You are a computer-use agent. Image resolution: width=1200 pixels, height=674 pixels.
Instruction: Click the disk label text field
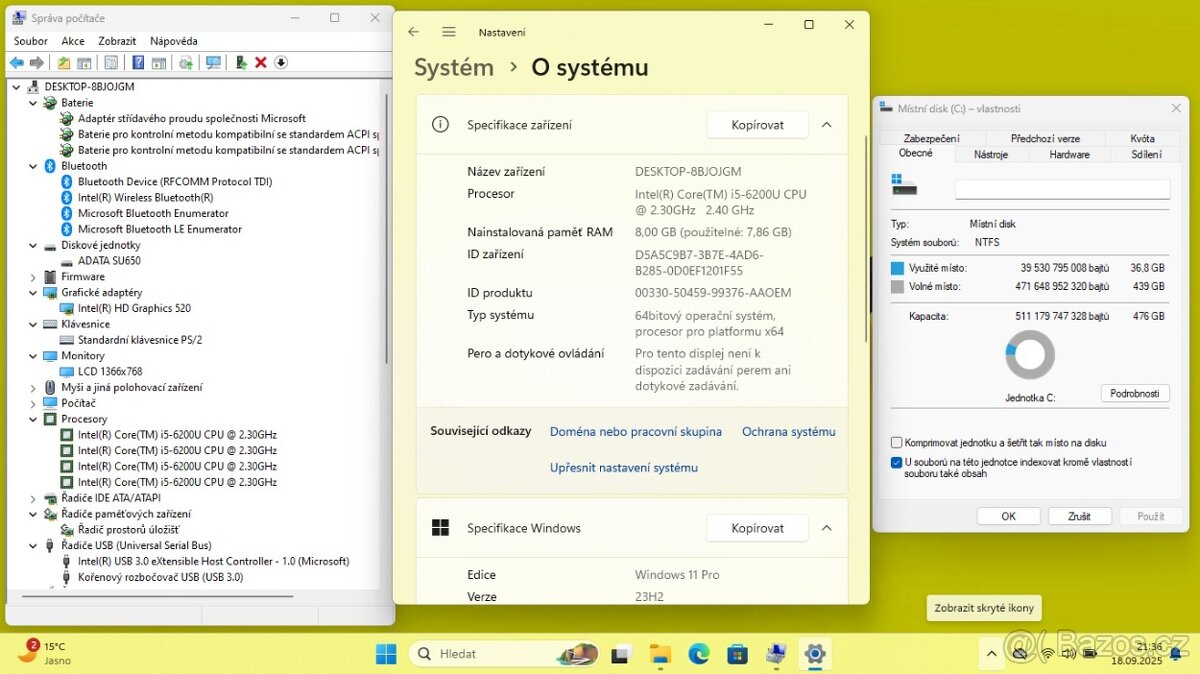click(x=1062, y=189)
